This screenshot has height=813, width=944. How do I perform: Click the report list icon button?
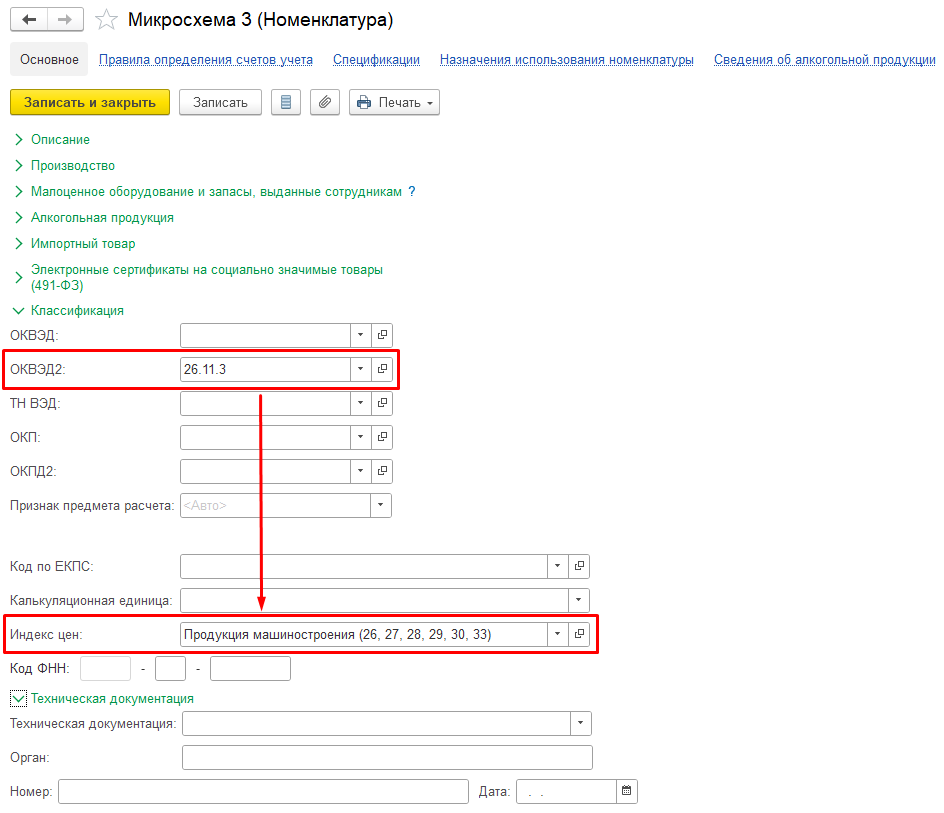286,102
